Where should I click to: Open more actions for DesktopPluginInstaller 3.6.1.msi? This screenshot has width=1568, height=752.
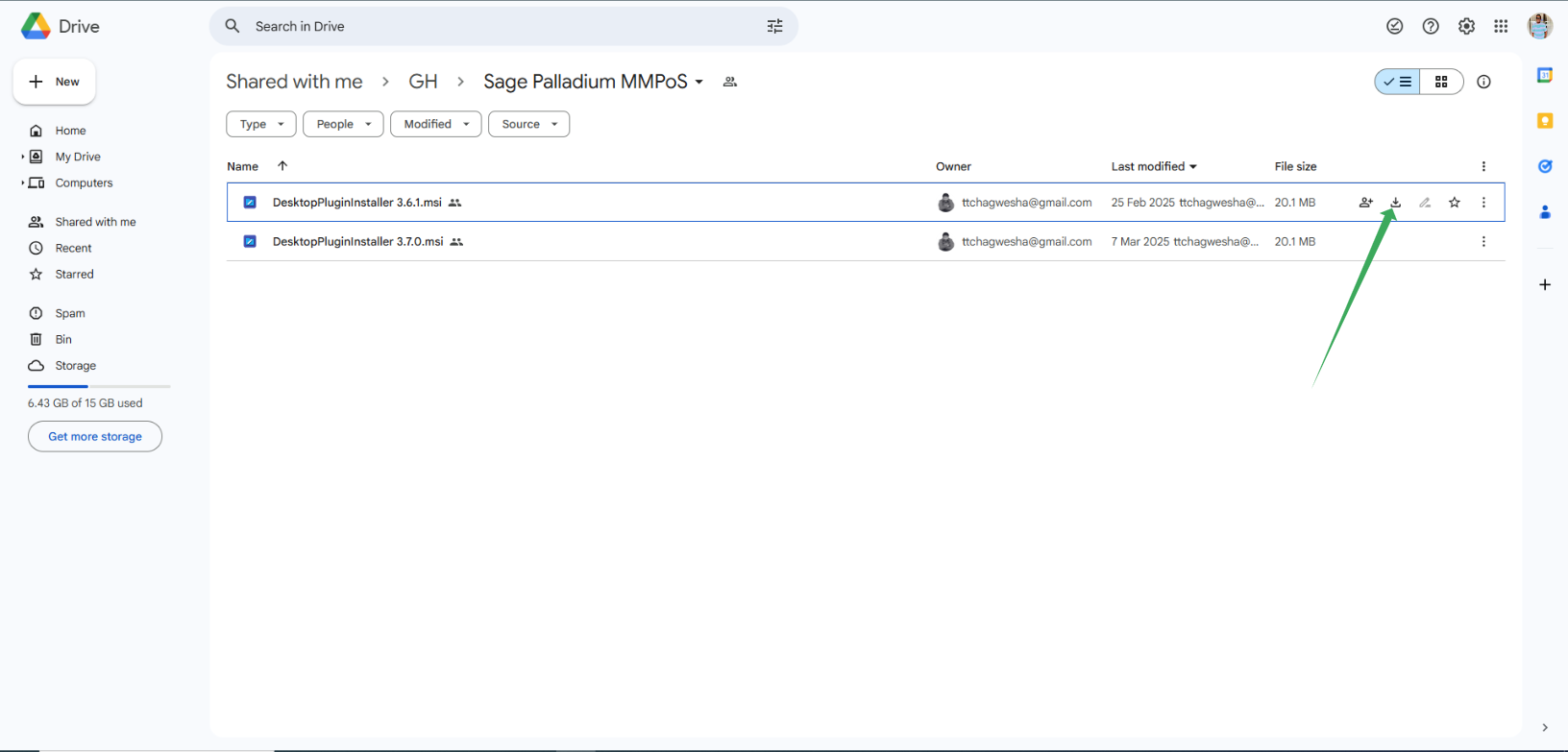[x=1483, y=203]
